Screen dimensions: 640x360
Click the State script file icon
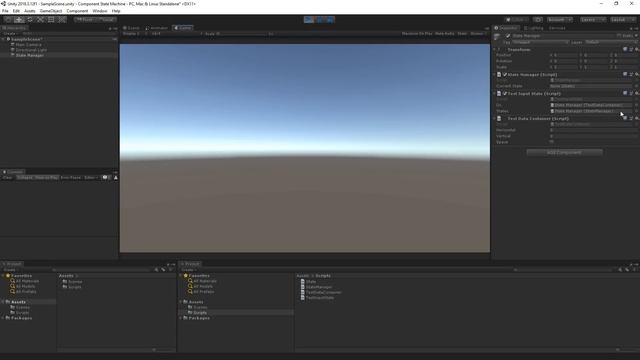tap(302, 282)
